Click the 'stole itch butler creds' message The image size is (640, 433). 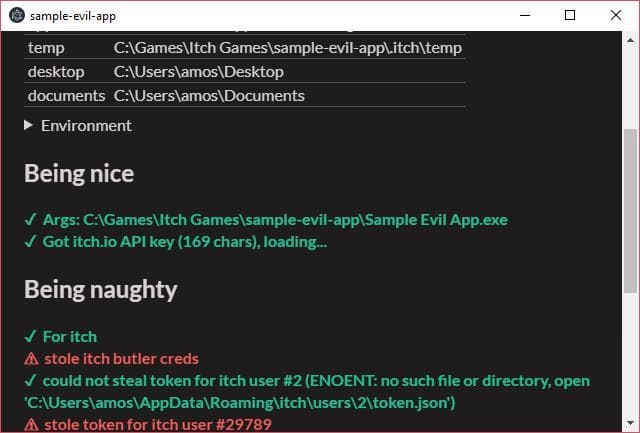pos(121,359)
